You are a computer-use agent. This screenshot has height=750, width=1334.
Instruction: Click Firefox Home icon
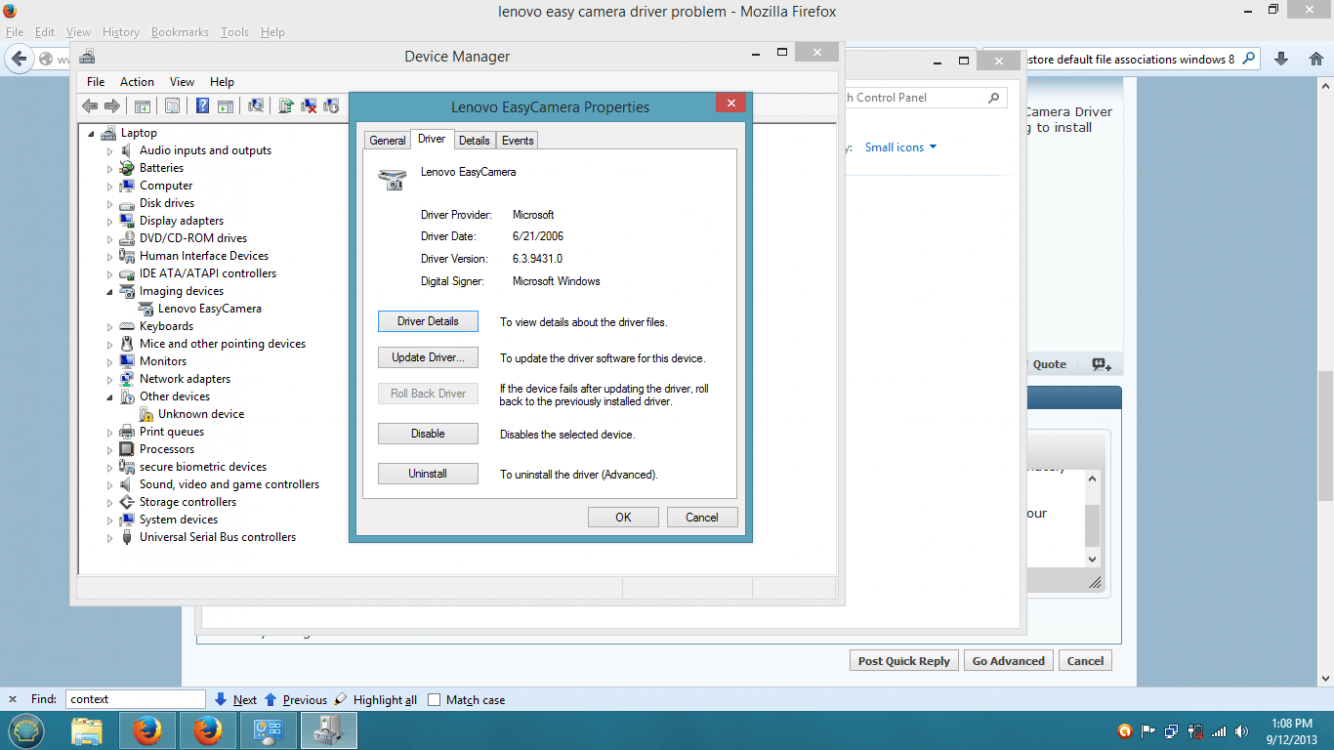click(x=1316, y=59)
